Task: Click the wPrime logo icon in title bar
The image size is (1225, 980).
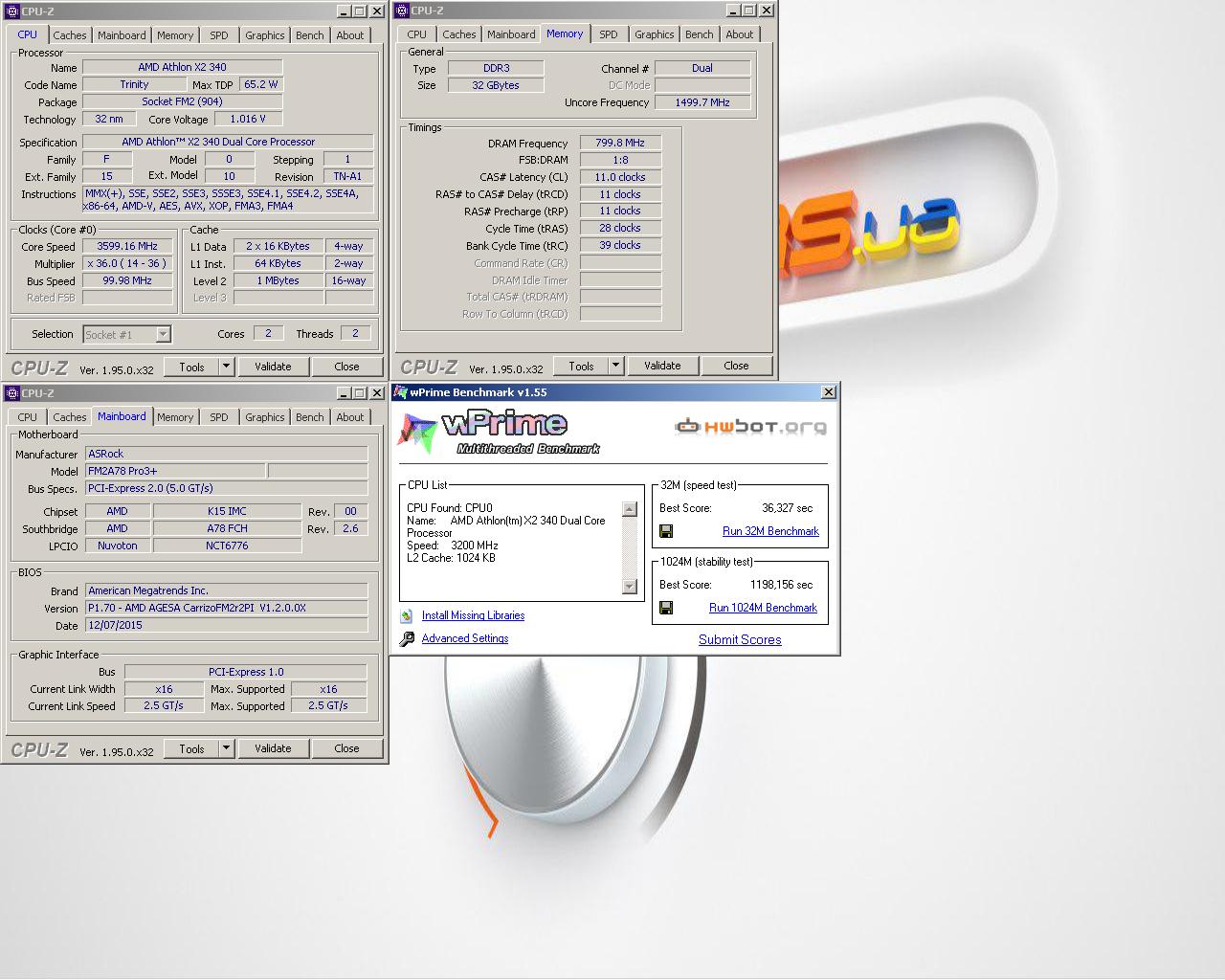Action: click(x=401, y=392)
